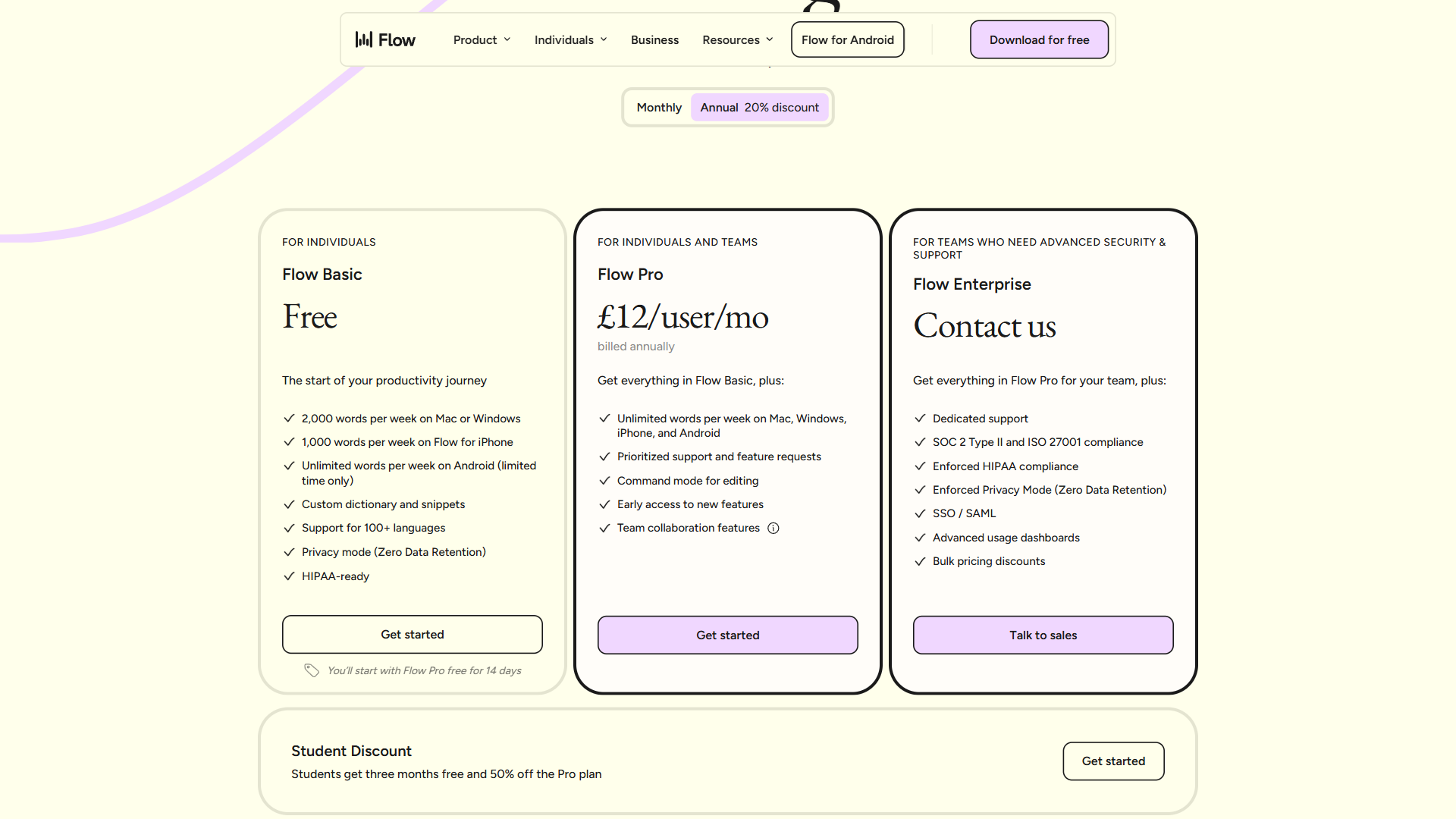Click the £12/user/mo price text
Screen dimensions: 1456x819
click(x=683, y=317)
